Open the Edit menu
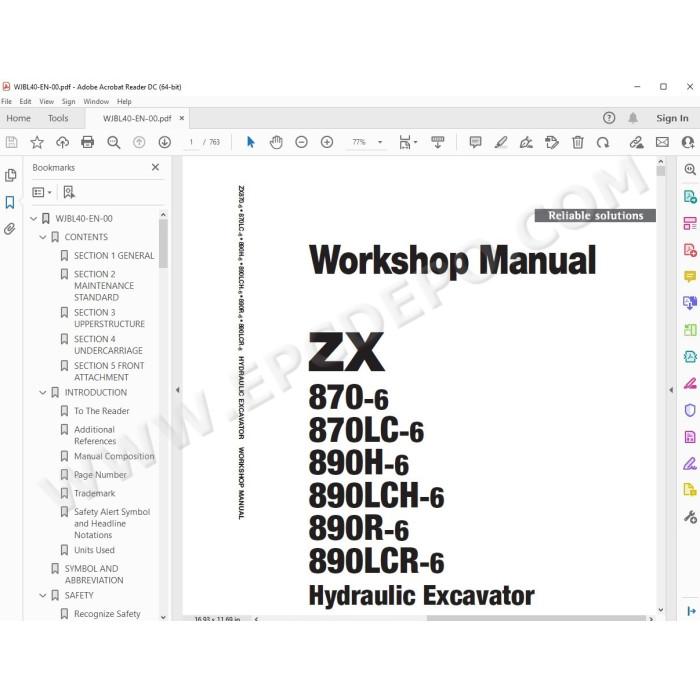This screenshot has width=700, height=700. [25, 102]
